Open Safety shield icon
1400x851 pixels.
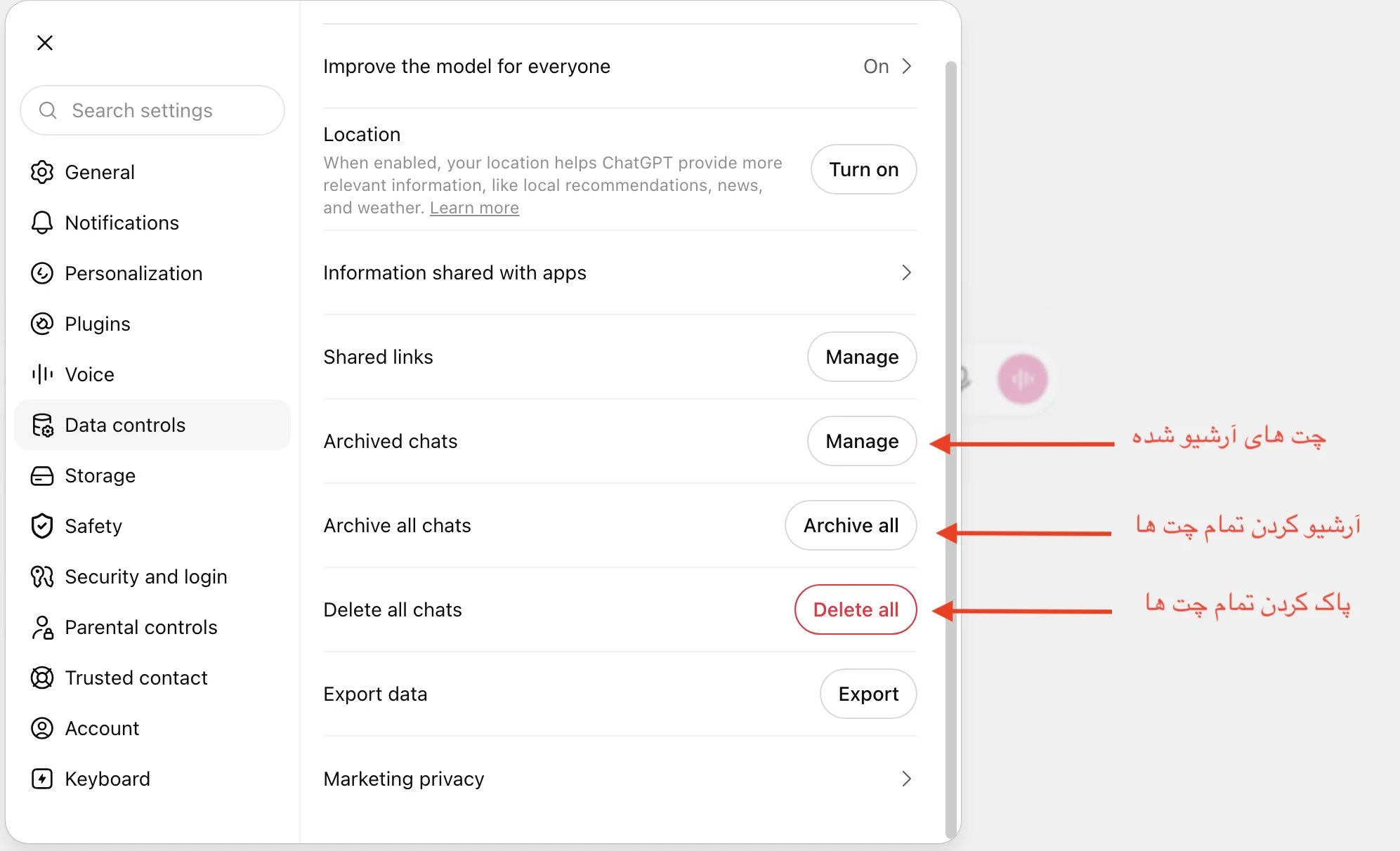[x=42, y=526]
